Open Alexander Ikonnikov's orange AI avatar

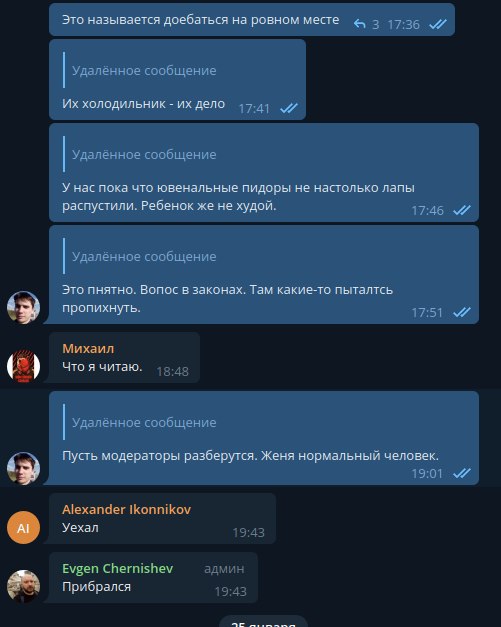(x=23, y=527)
